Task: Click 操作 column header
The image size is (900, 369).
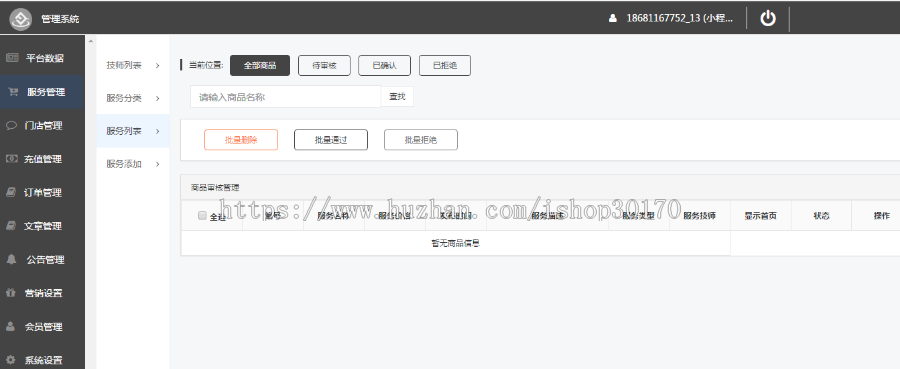Action: (882, 216)
